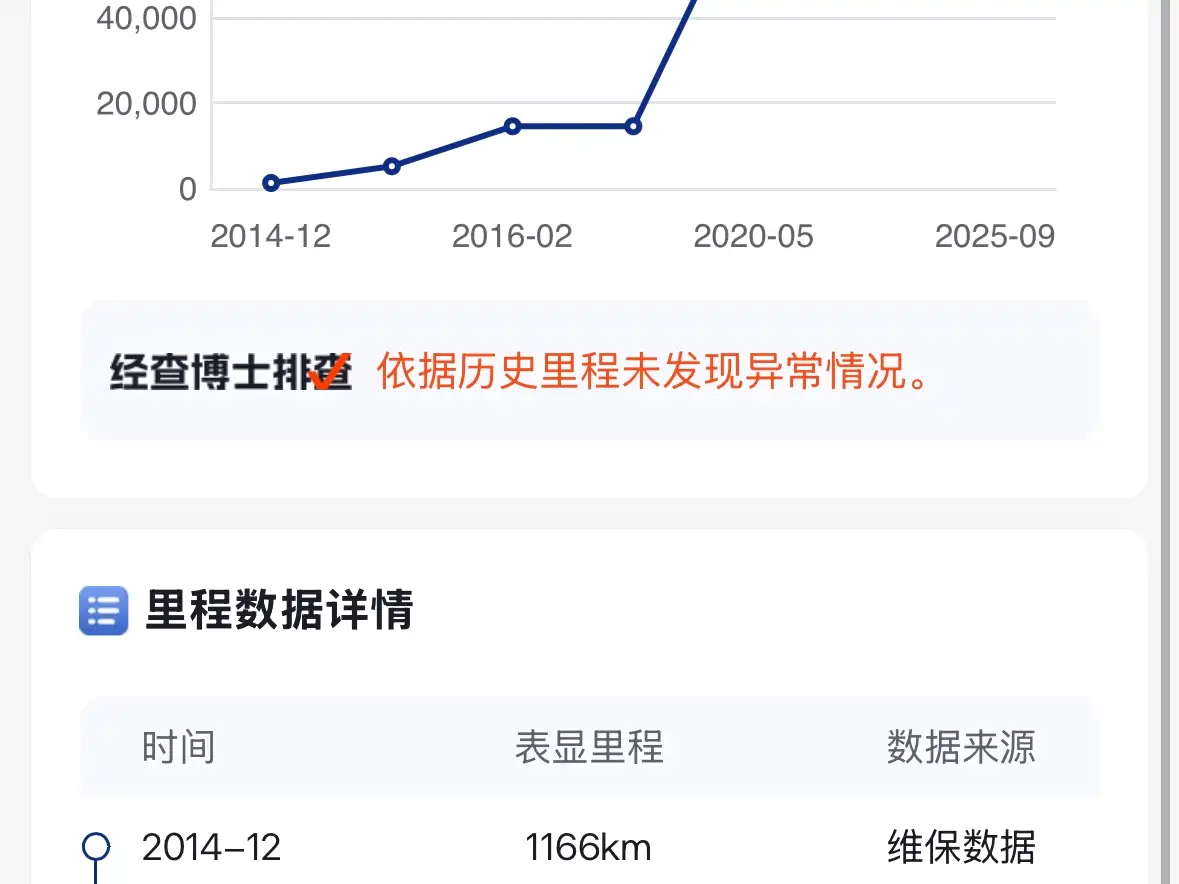Click the fourth chart data point before the rise
Image resolution: width=1179 pixels, height=884 pixels.
(x=633, y=126)
